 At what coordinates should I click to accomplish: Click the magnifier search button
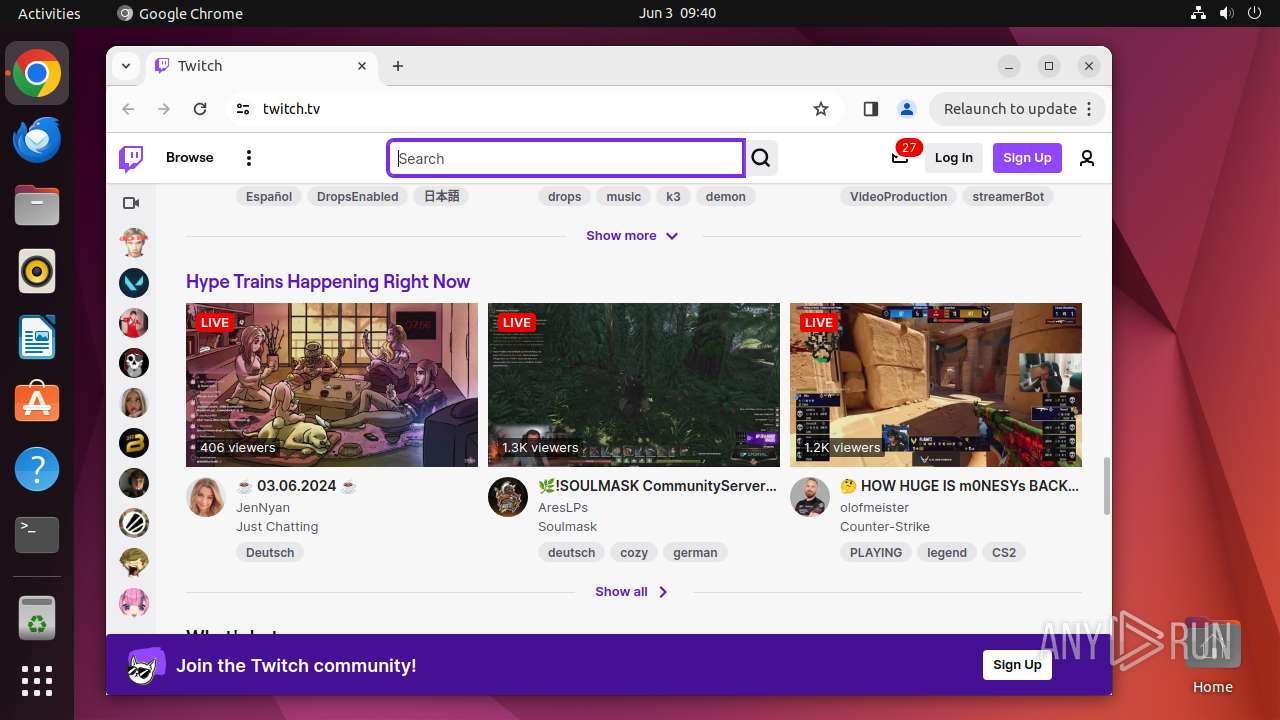point(761,158)
